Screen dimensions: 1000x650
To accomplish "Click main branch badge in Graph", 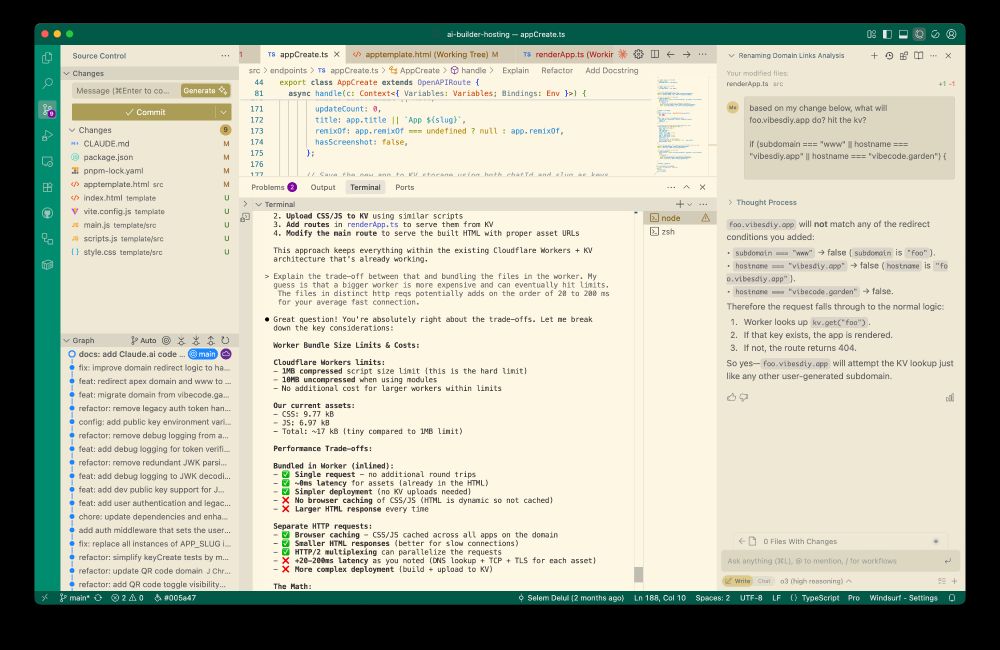I will point(203,354).
